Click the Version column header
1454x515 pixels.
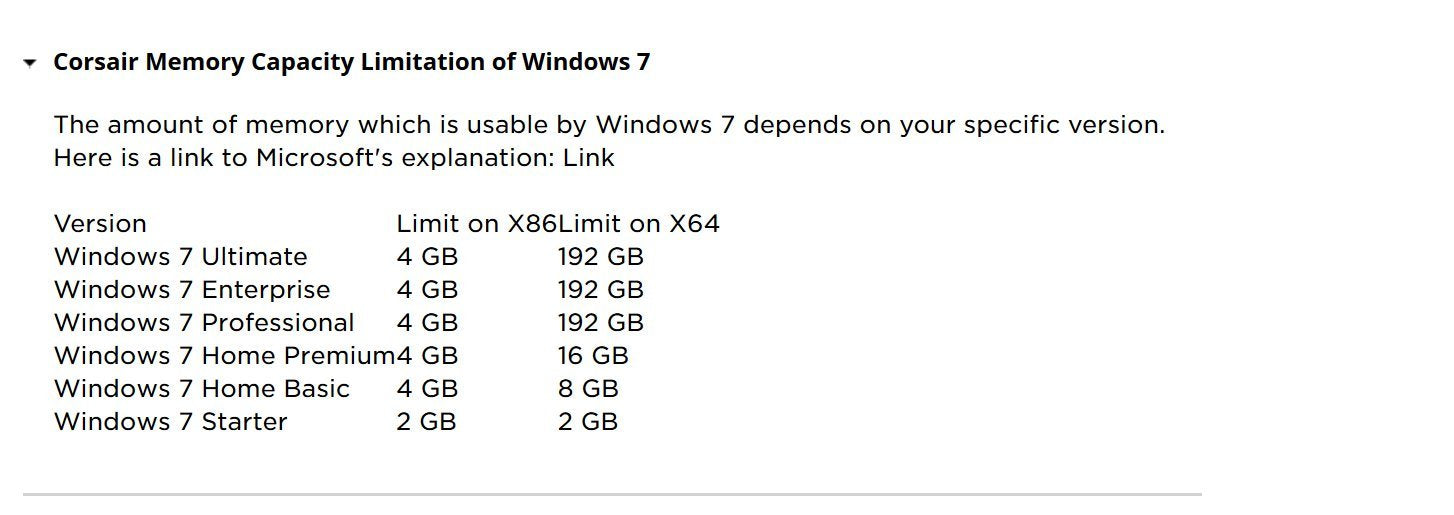click(100, 223)
